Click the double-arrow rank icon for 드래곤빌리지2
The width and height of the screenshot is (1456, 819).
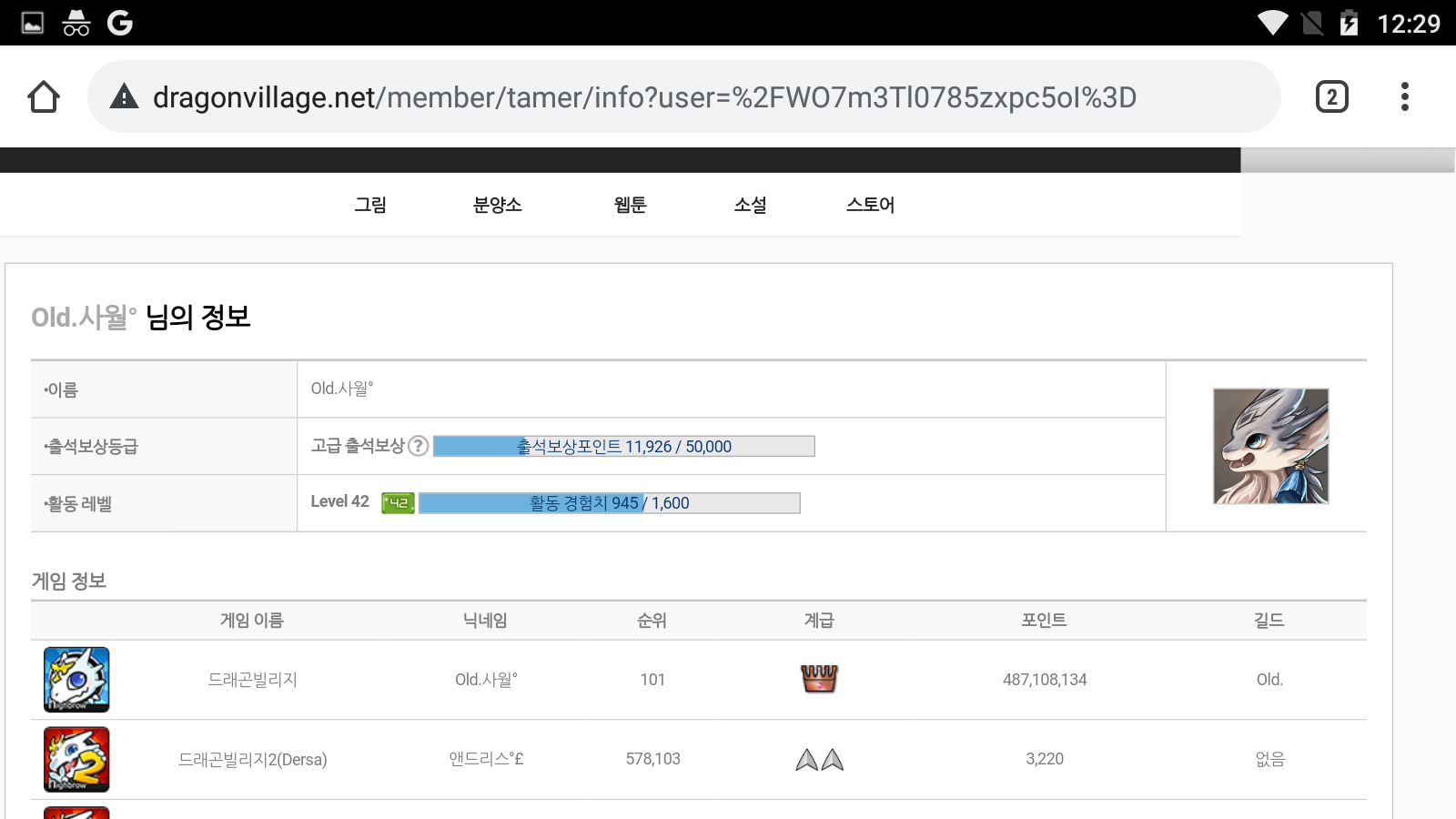point(819,760)
